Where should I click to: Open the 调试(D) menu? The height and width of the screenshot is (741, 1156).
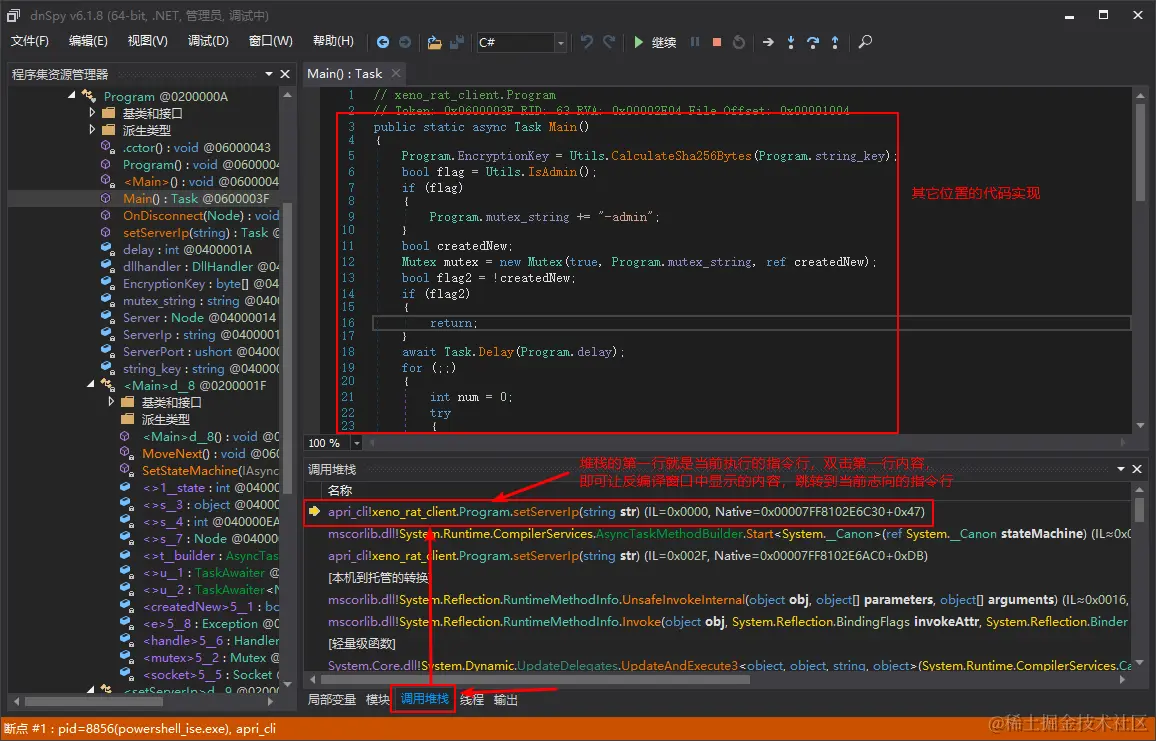pos(208,41)
